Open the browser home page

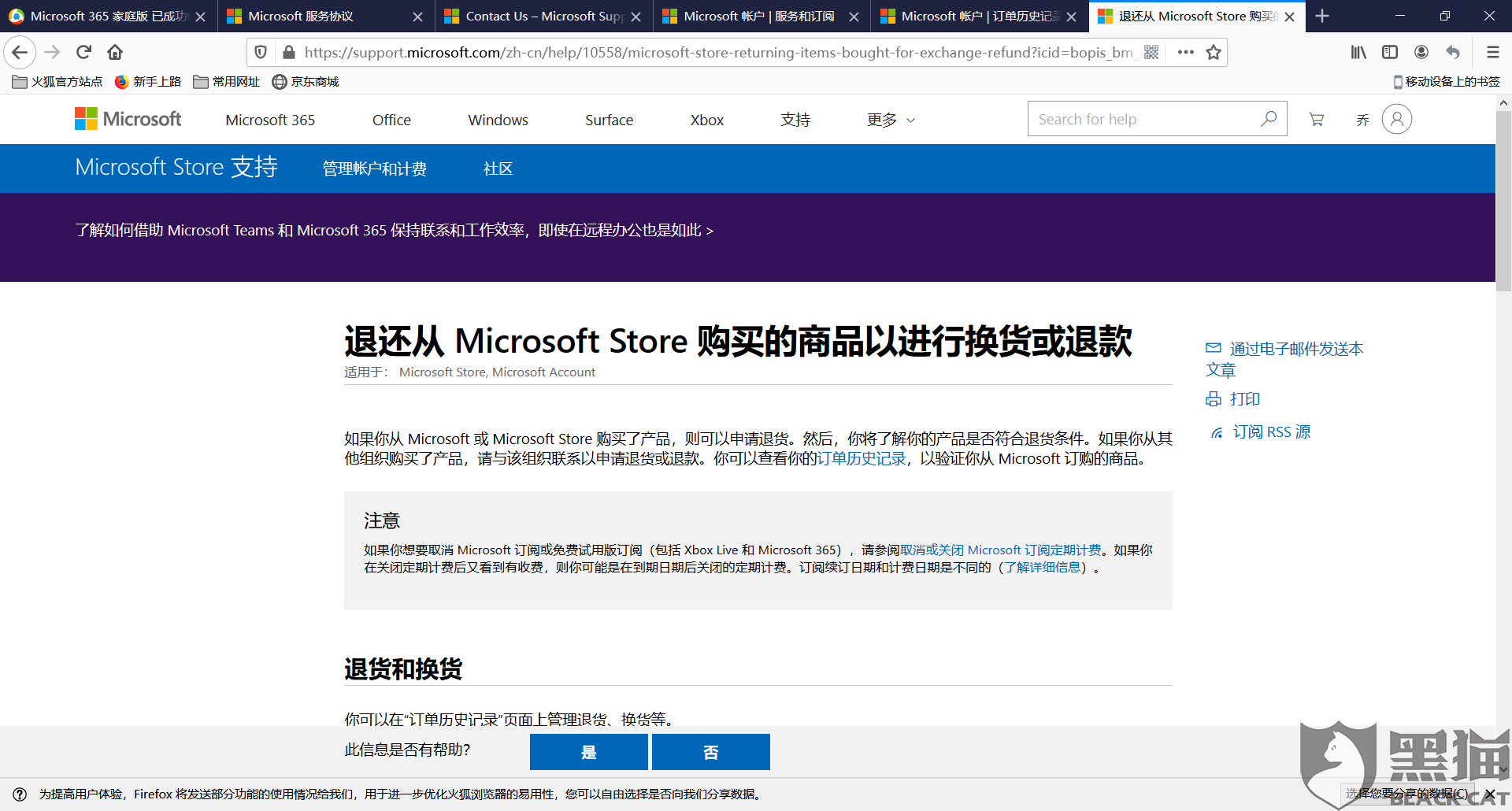115,53
